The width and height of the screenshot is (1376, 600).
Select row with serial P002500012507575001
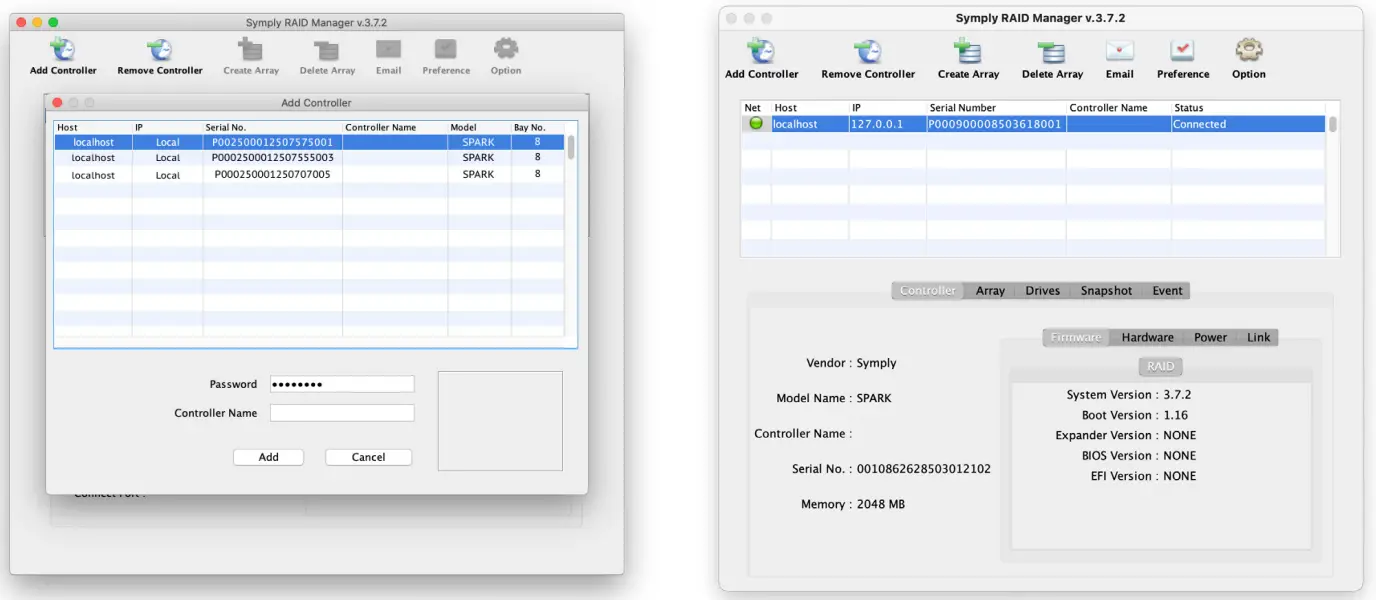tap(309, 142)
